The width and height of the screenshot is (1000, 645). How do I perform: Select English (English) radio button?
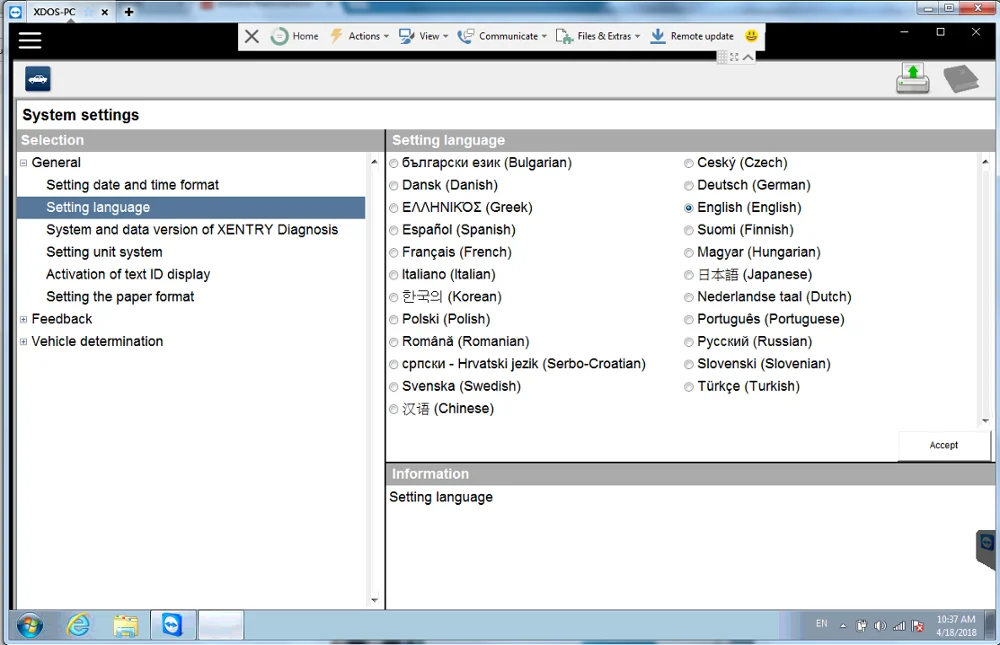pyautogui.click(x=689, y=208)
